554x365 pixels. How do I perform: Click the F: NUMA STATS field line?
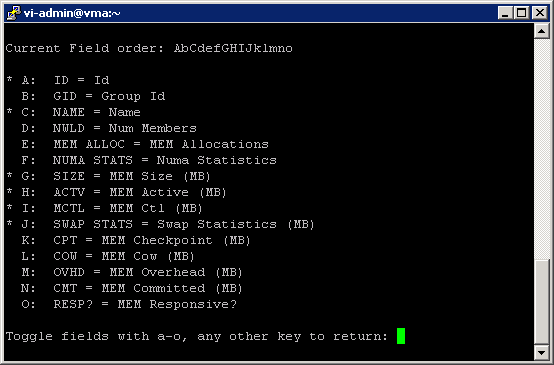click(x=149, y=160)
